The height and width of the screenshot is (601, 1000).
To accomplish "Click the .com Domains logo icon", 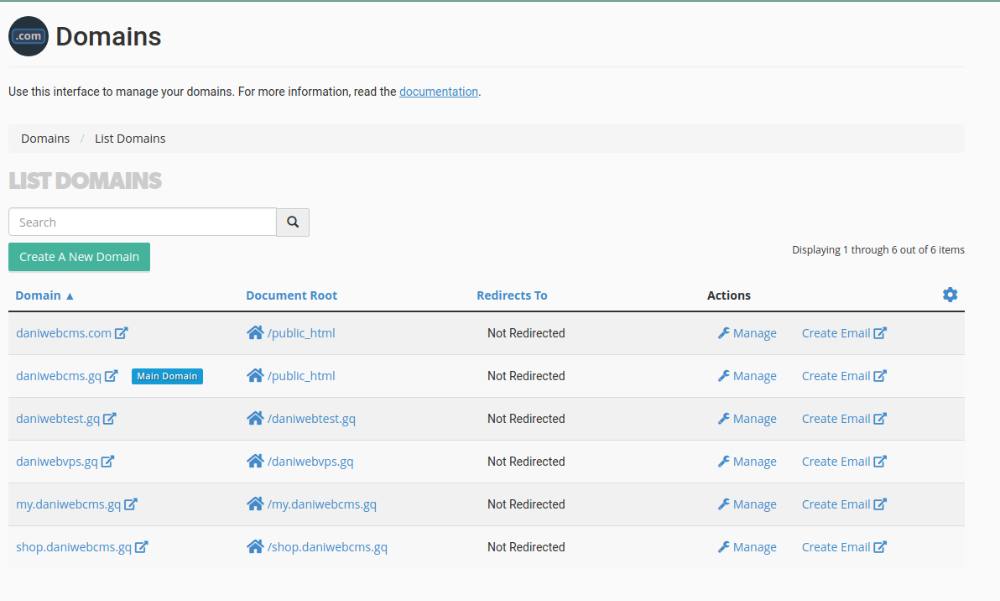I will [x=28, y=36].
